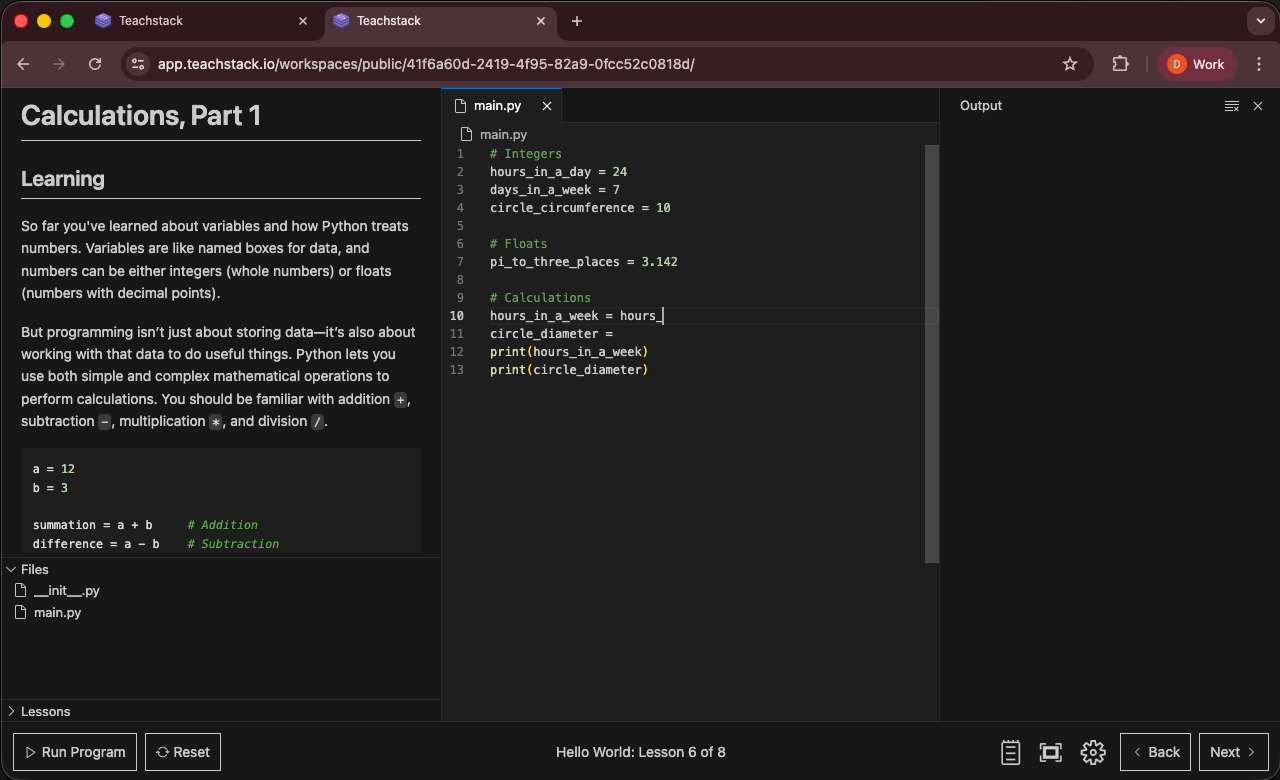Toggle fullscreen mode icon
The height and width of the screenshot is (780, 1280).
click(1050, 752)
